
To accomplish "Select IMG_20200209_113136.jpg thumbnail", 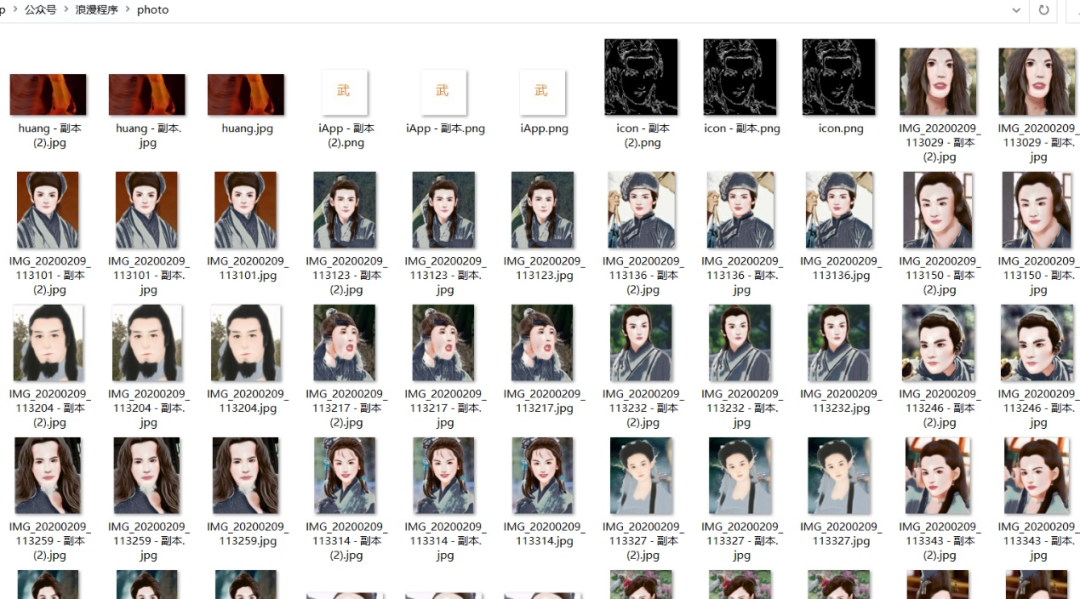I will [x=839, y=209].
